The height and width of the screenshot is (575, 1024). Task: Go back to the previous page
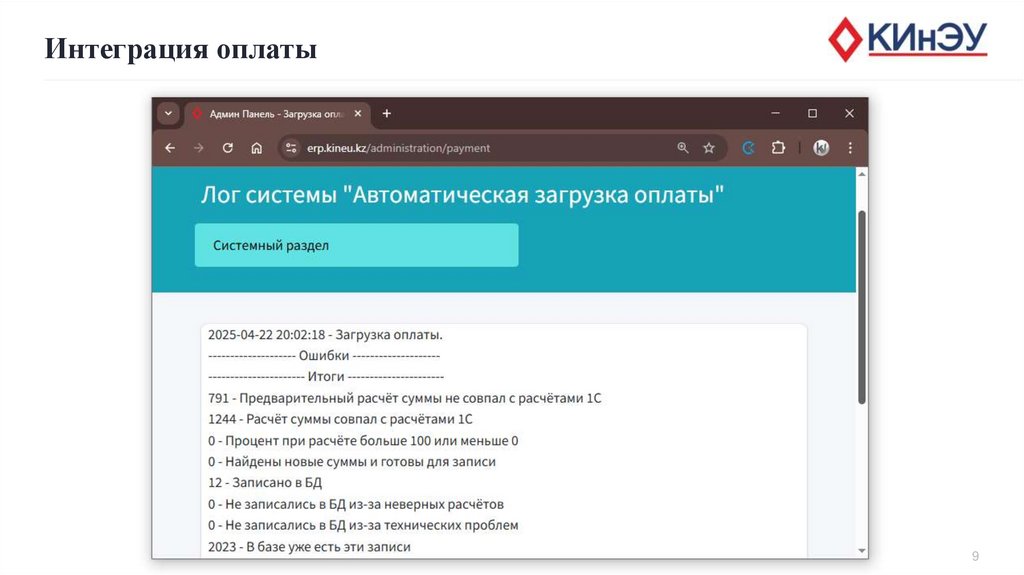click(170, 148)
